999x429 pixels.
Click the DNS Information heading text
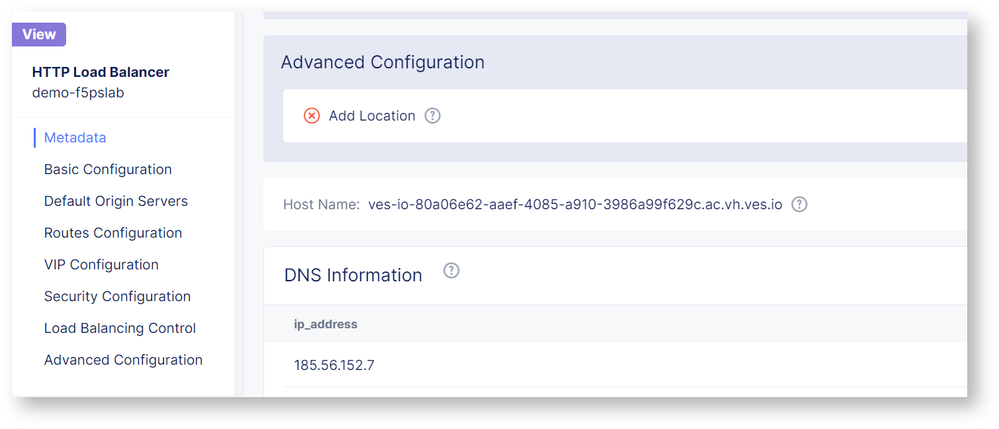coord(353,275)
